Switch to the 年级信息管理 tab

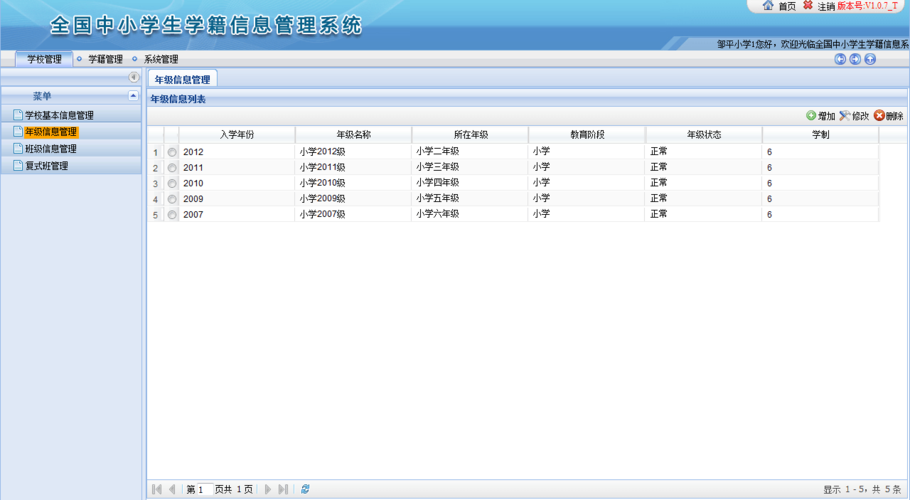point(182,79)
